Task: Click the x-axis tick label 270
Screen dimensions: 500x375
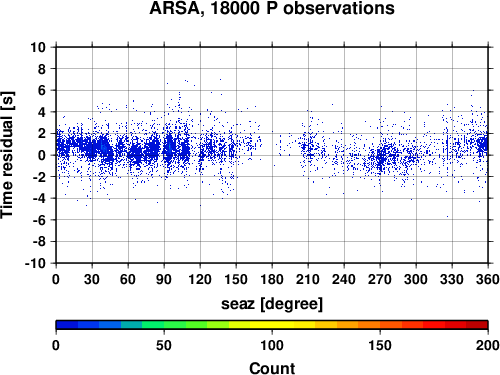Action: 380,279
